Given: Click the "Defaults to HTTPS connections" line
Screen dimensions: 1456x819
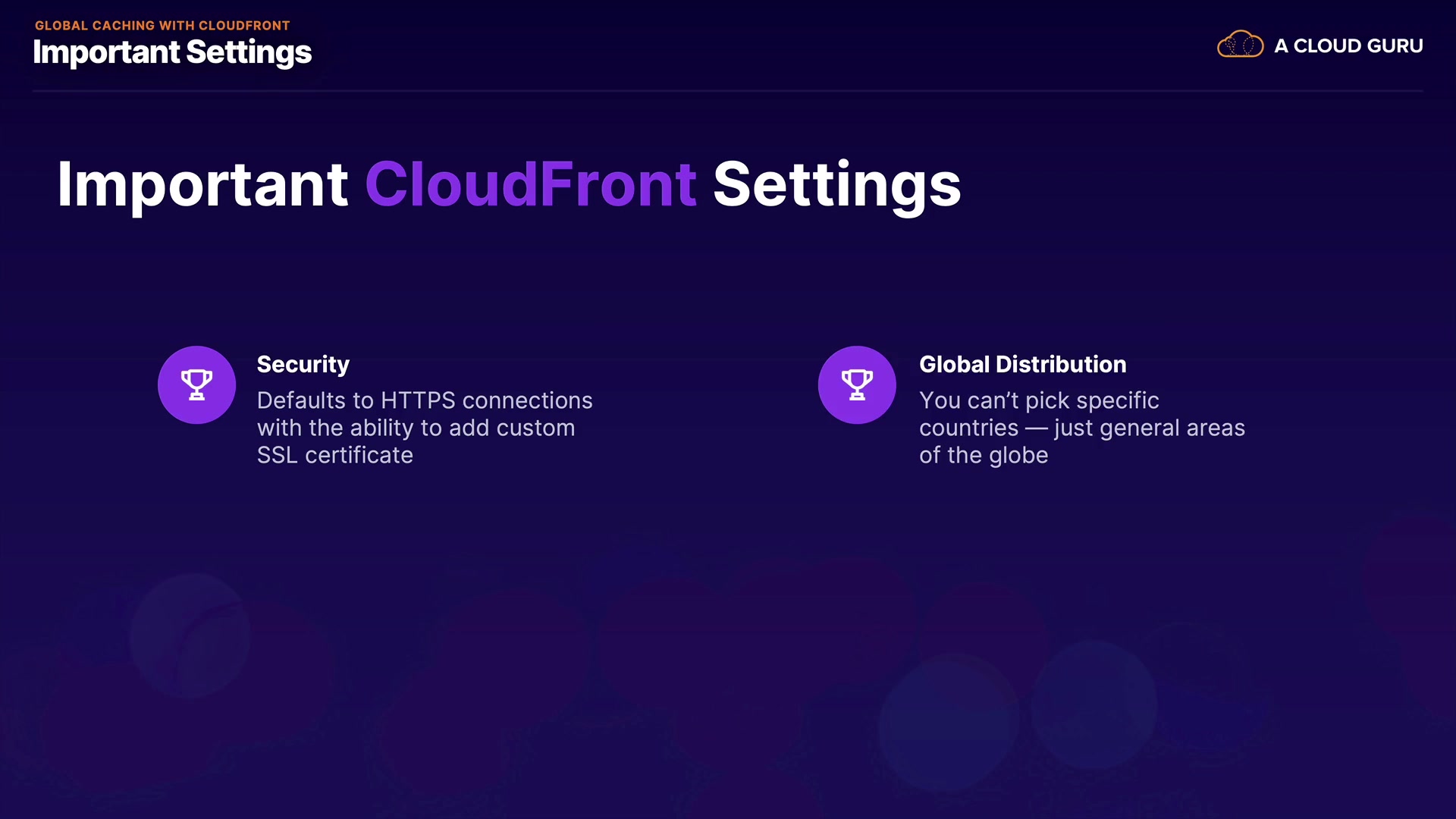Looking at the screenshot, I should (425, 400).
